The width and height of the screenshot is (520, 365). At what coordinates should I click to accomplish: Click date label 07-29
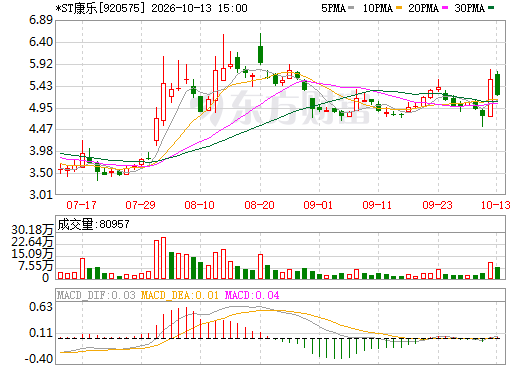pos(140,205)
